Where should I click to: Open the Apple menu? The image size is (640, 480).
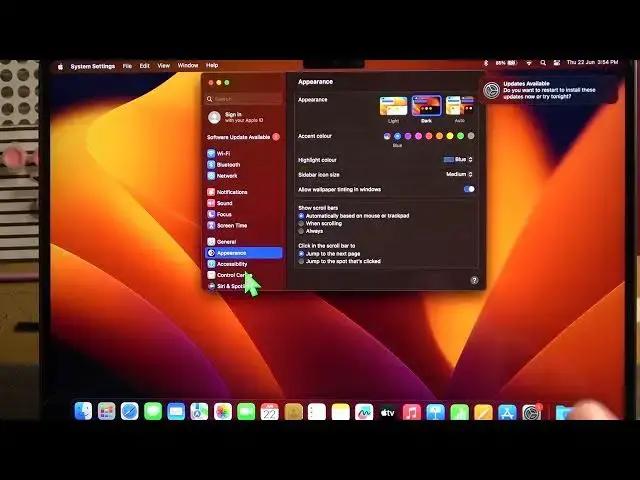[x=60, y=66]
